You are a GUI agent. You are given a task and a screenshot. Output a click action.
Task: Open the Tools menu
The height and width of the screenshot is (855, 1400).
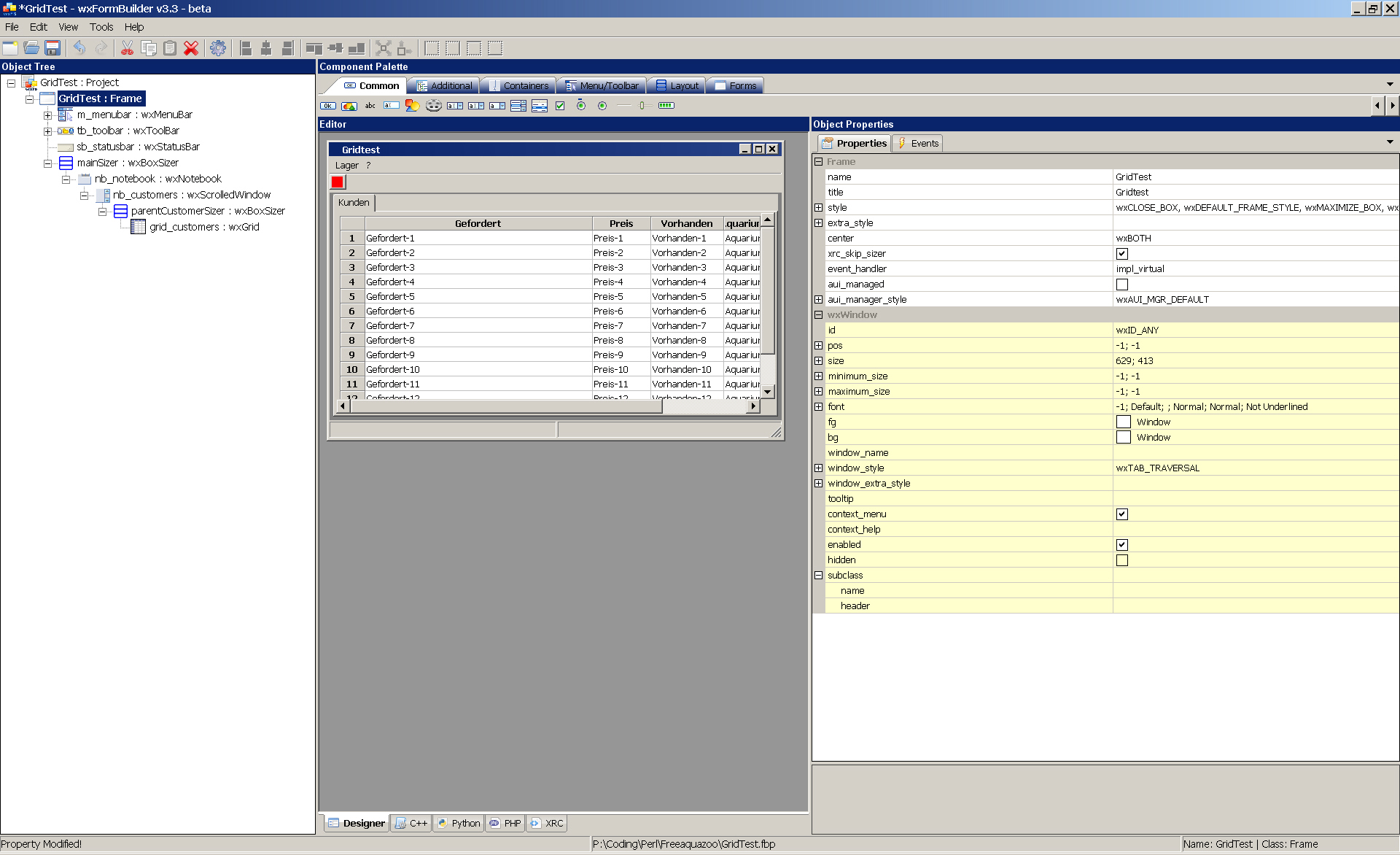[x=101, y=27]
